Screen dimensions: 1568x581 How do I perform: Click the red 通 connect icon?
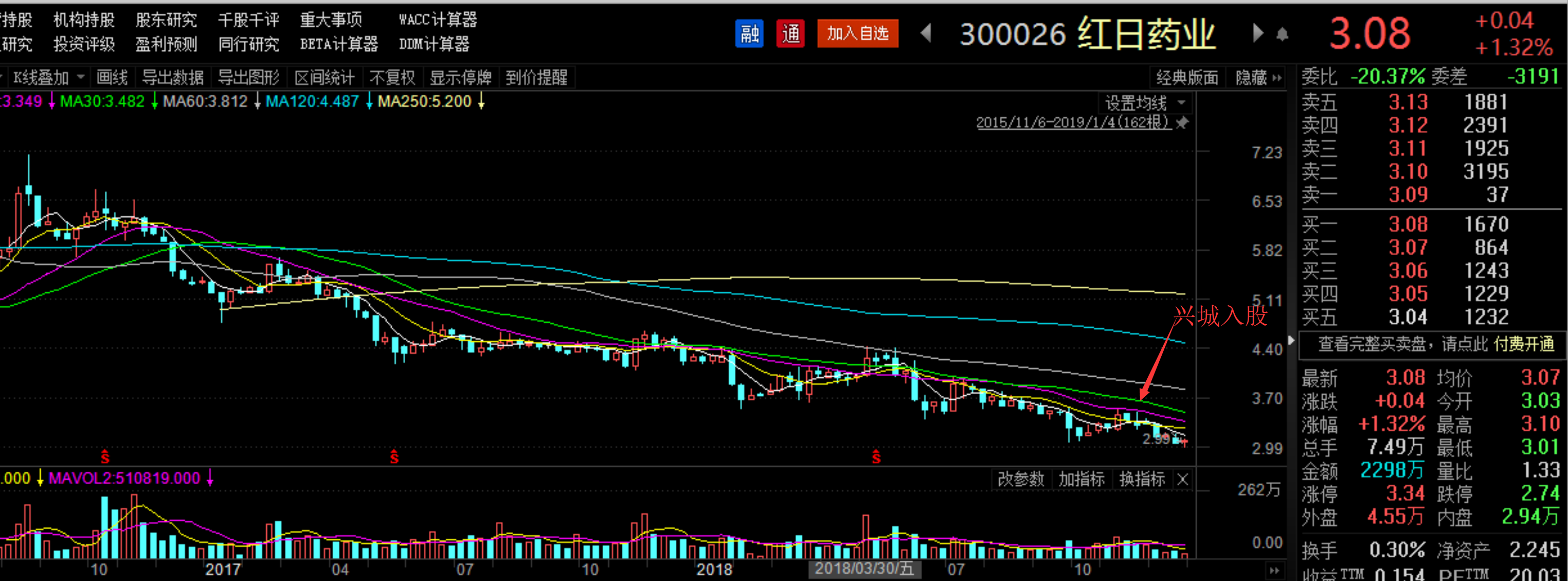coord(791,33)
